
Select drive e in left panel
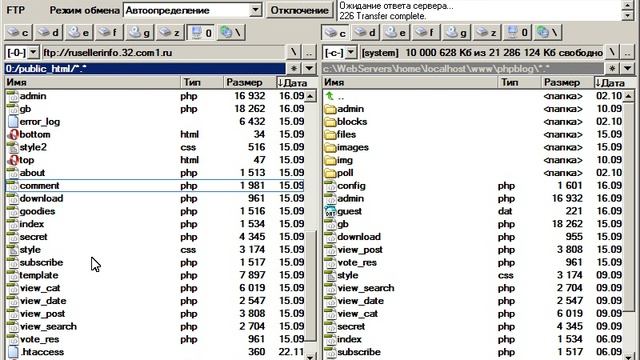[79, 33]
